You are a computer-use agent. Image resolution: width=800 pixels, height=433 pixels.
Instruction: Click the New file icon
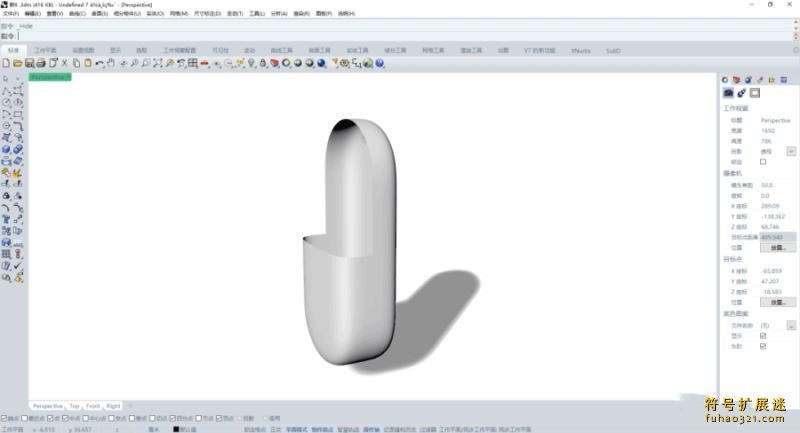coord(6,63)
